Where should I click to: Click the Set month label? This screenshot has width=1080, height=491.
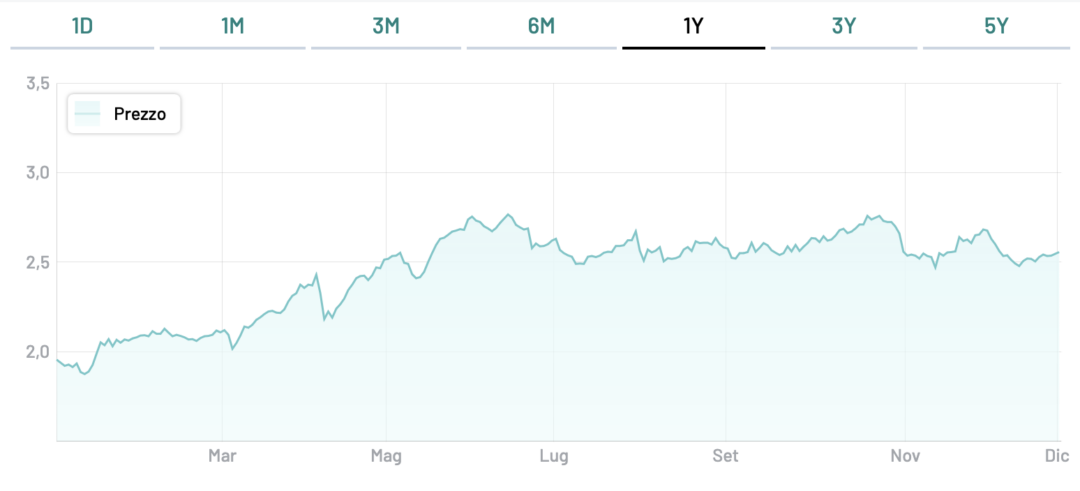[725, 457]
